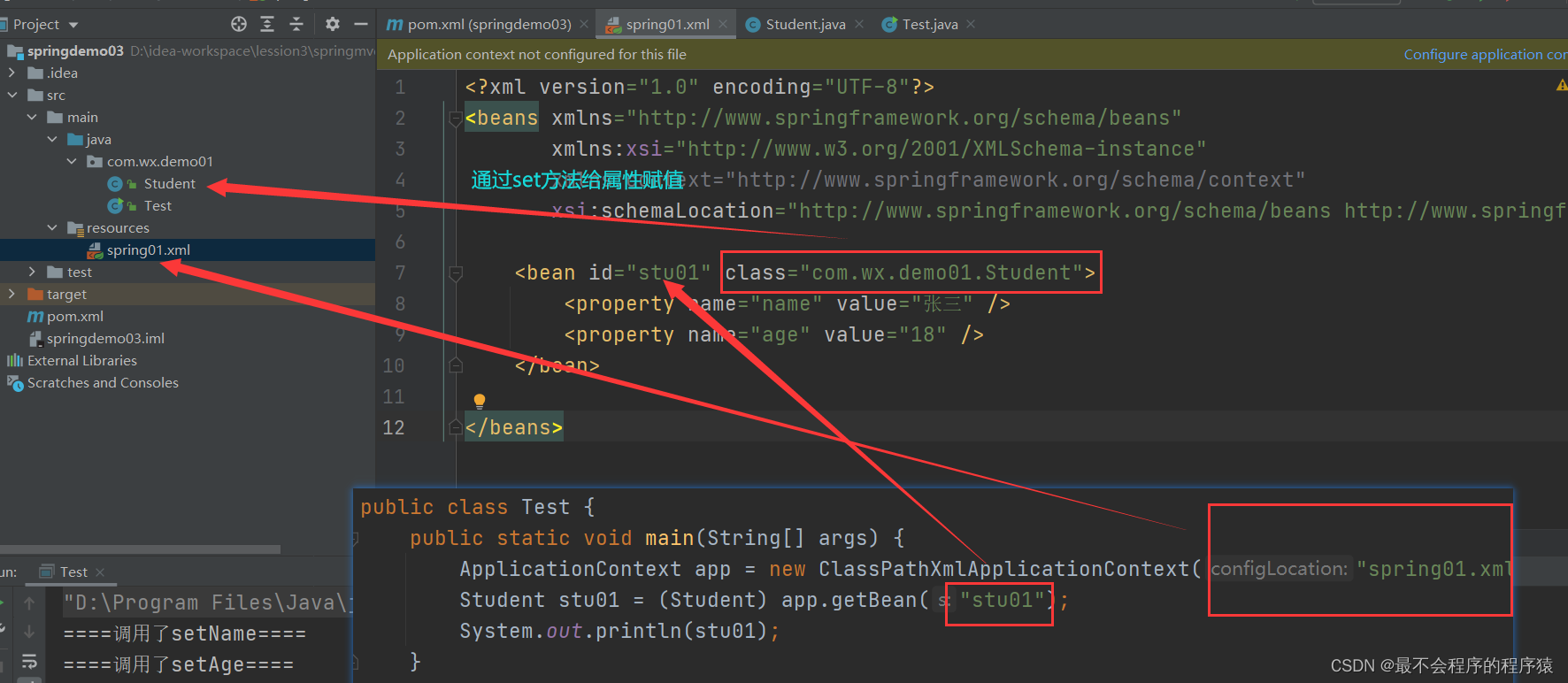Click the xml version declaration line
The width and height of the screenshot is (1568, 683).
[699, 88]
